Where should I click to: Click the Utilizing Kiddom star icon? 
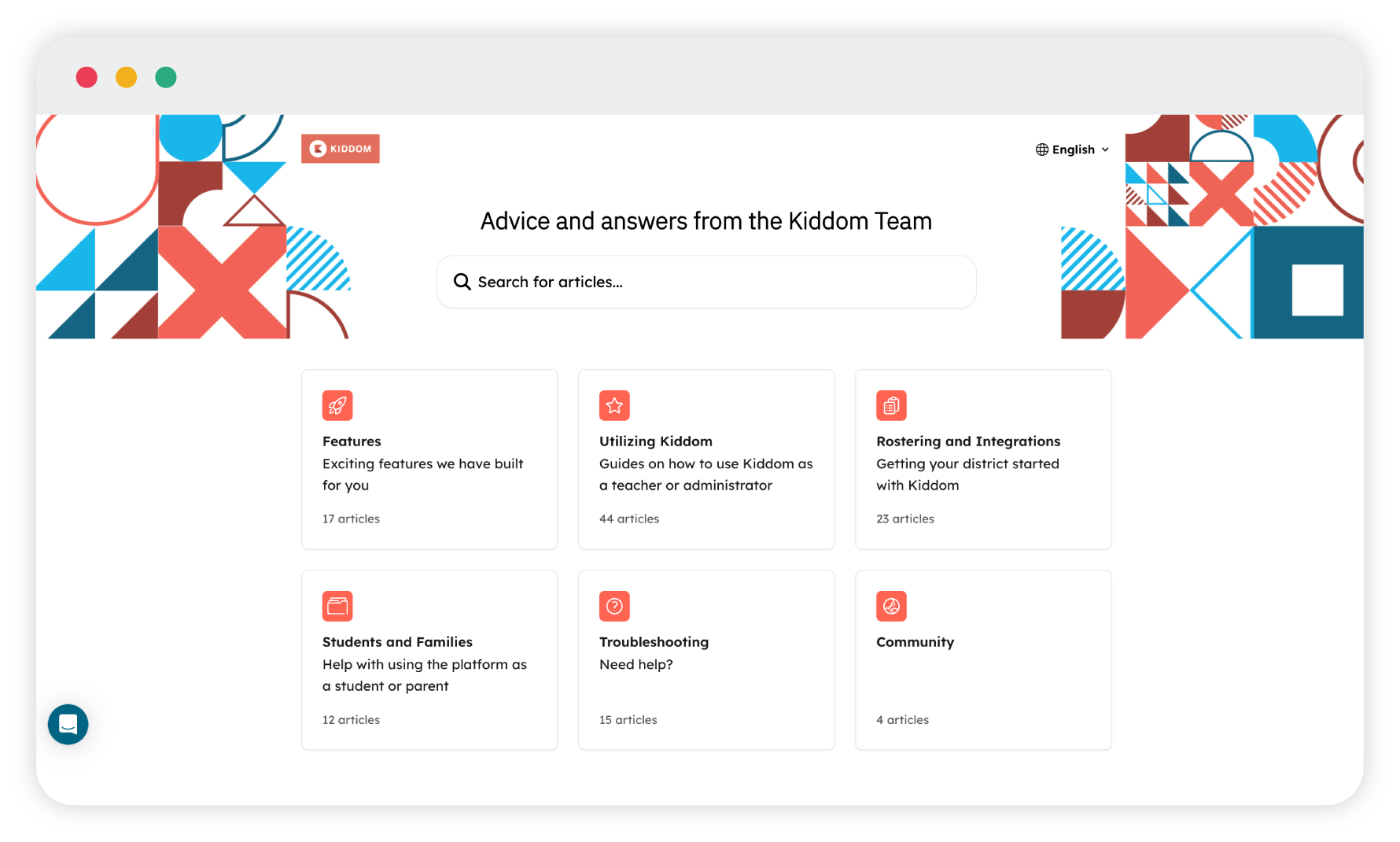[614, 405]
